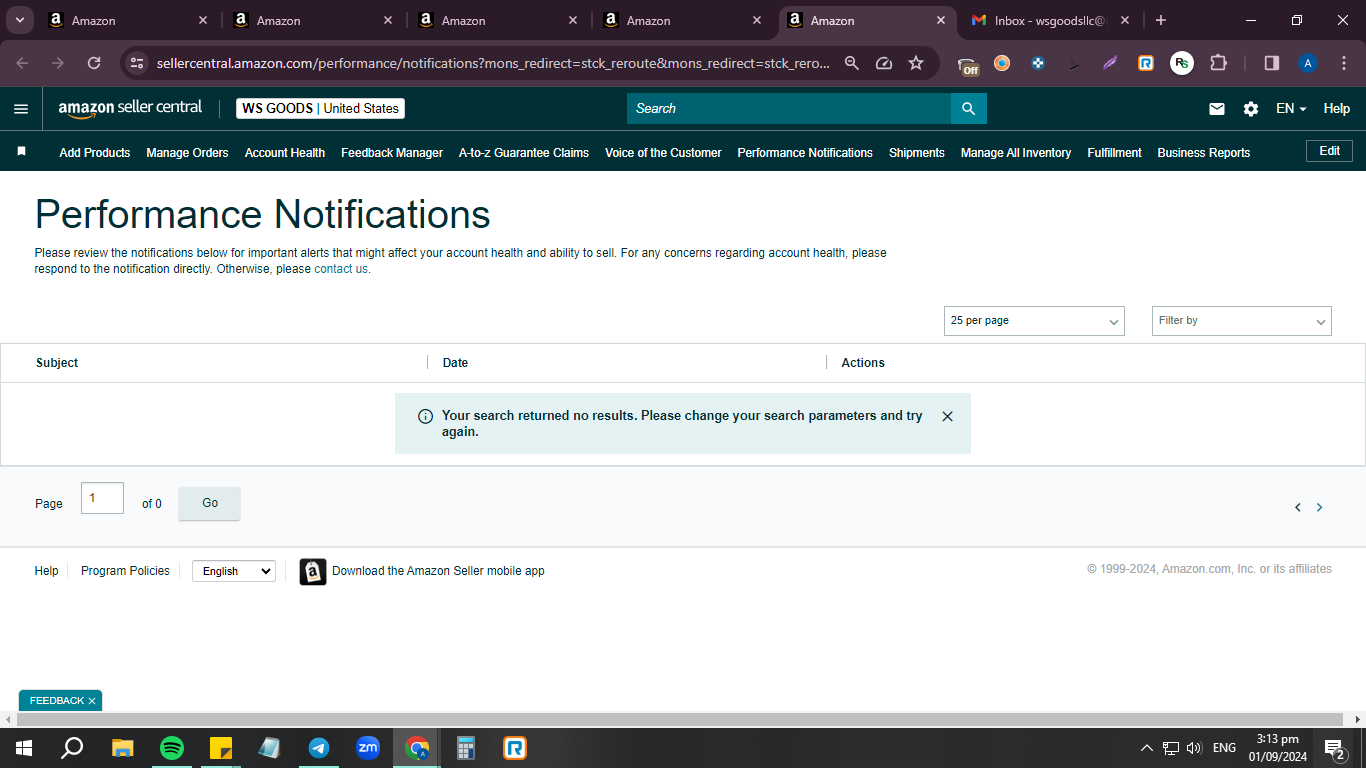Screen dimensions: 1366x768
Task: Close the Feedback tab widget
Action: coord(92,701)
